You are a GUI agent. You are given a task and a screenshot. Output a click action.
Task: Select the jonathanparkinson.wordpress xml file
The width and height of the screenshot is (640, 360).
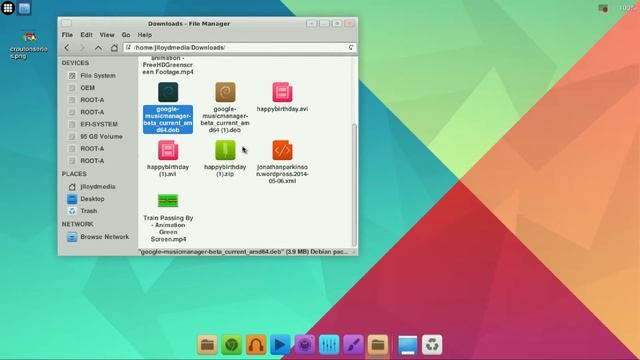click(282, 162)
